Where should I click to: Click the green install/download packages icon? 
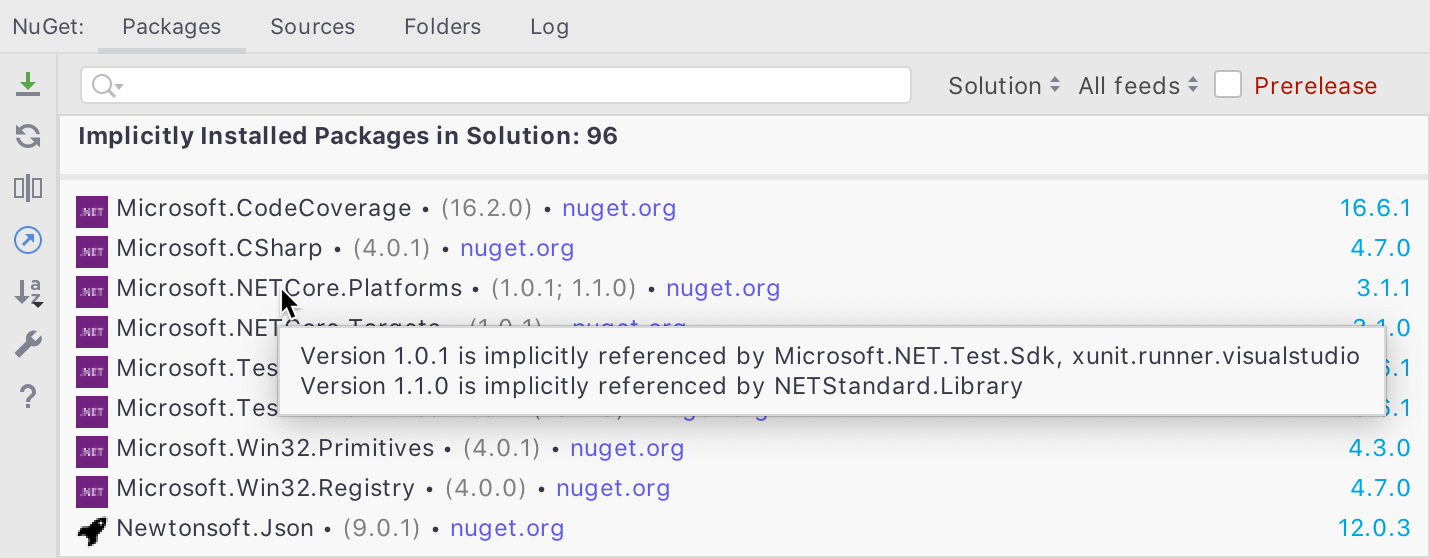pos(28,85)
